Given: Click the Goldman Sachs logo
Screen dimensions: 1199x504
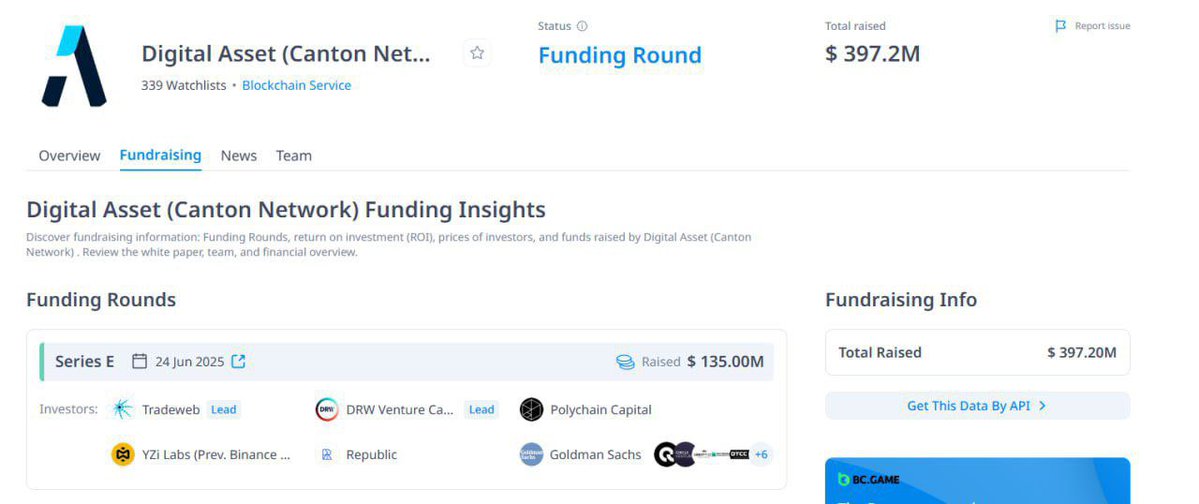Looking at the screenshot, I should coord(531,454).
